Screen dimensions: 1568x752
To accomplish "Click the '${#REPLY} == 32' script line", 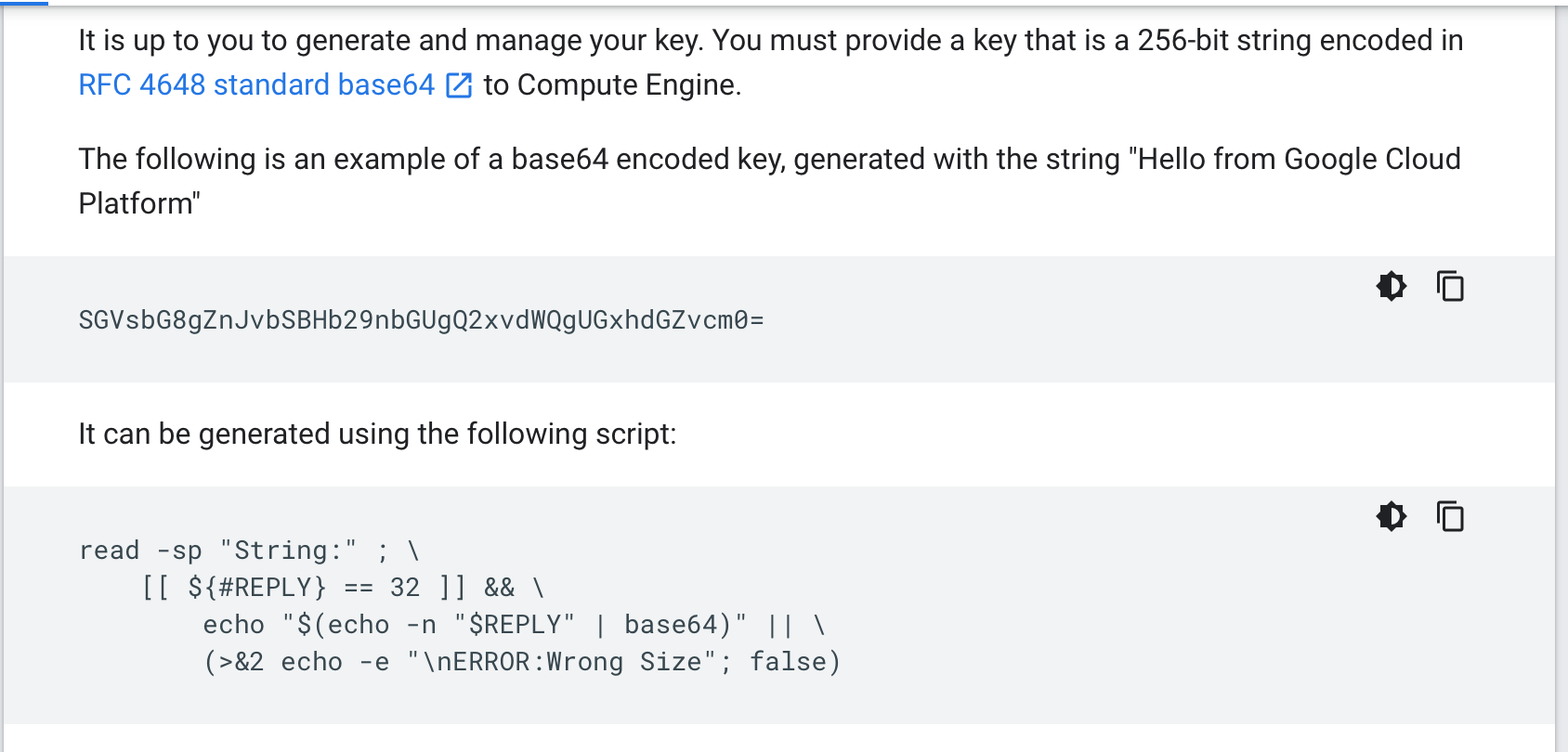I will [x=343, y=588].
